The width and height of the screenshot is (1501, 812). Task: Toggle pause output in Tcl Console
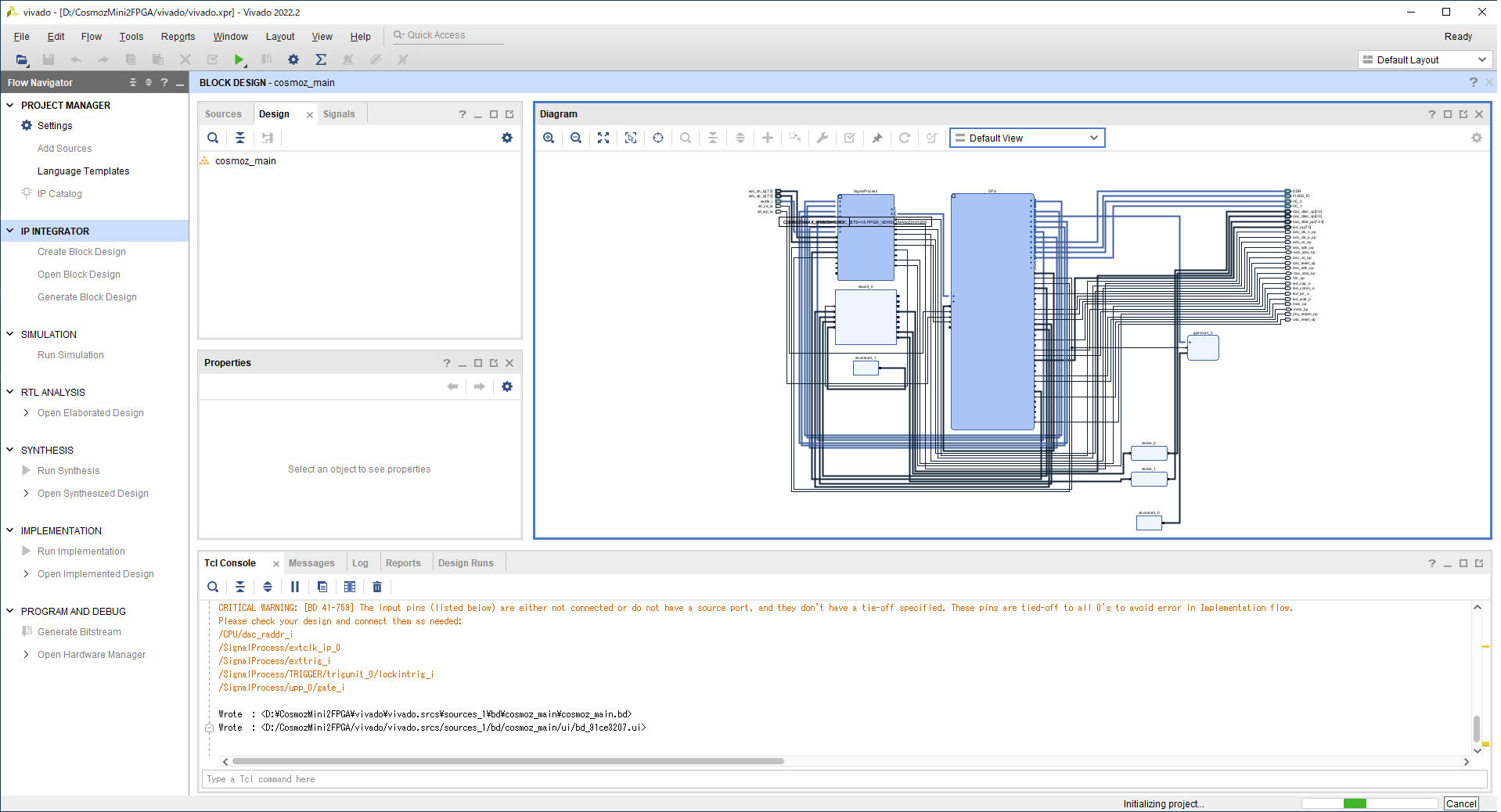click(x=295, y=587)
